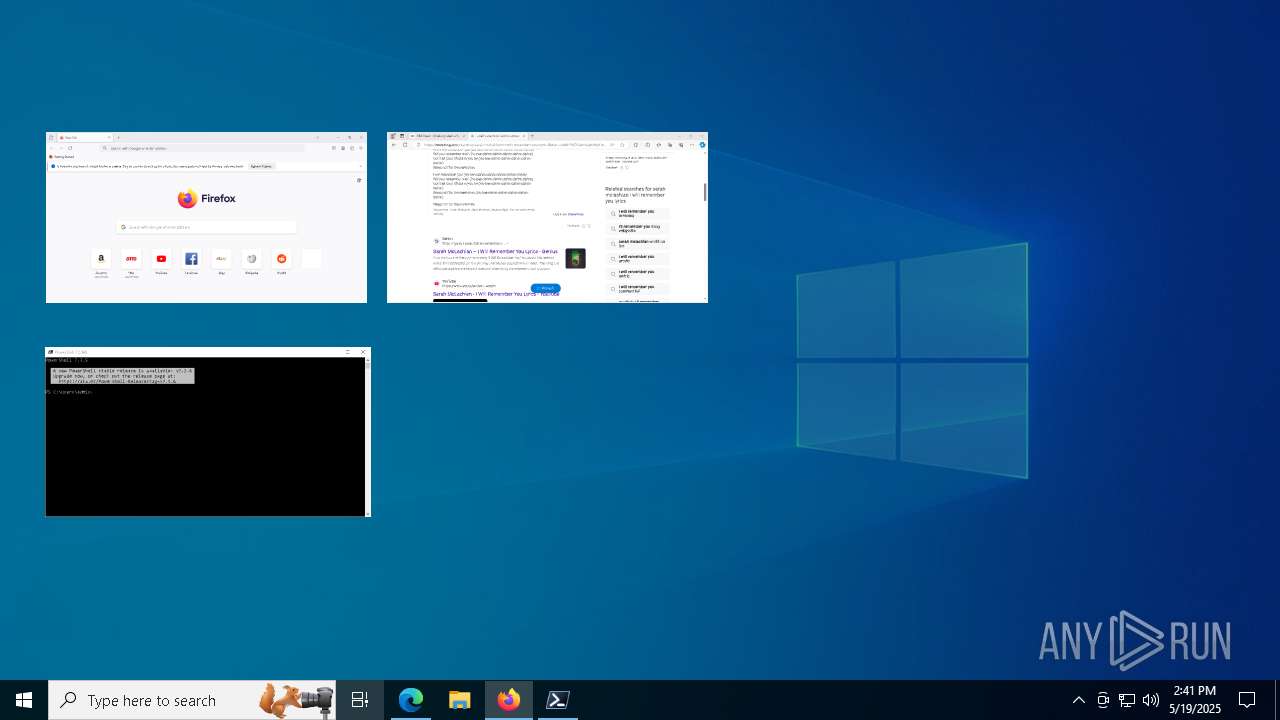
Task: Open the Action Center notifications icon
Action: tap(1248, 700)
